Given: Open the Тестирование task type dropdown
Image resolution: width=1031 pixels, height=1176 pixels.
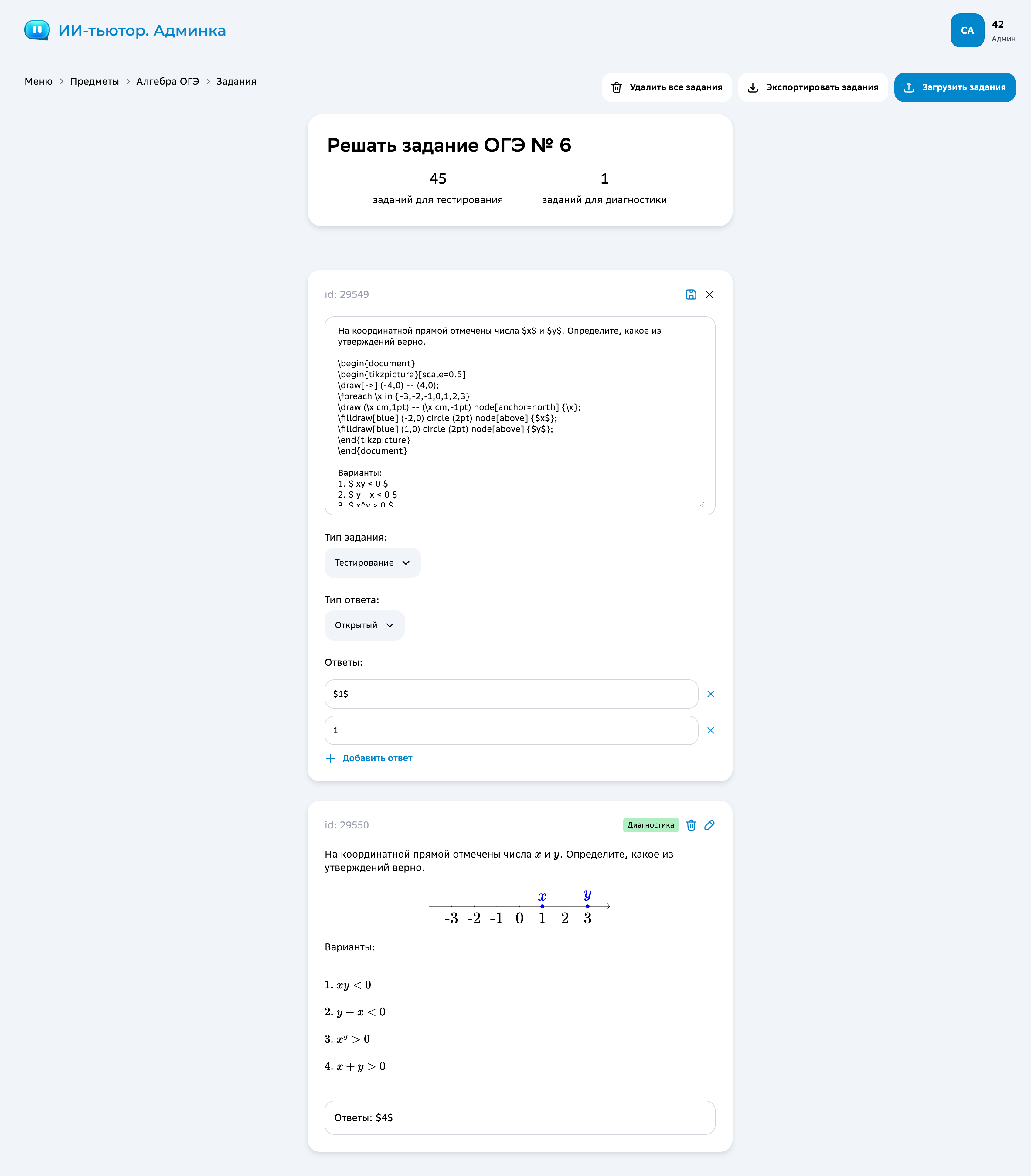Looking at the screenshot, I should (x=372, y=563).
